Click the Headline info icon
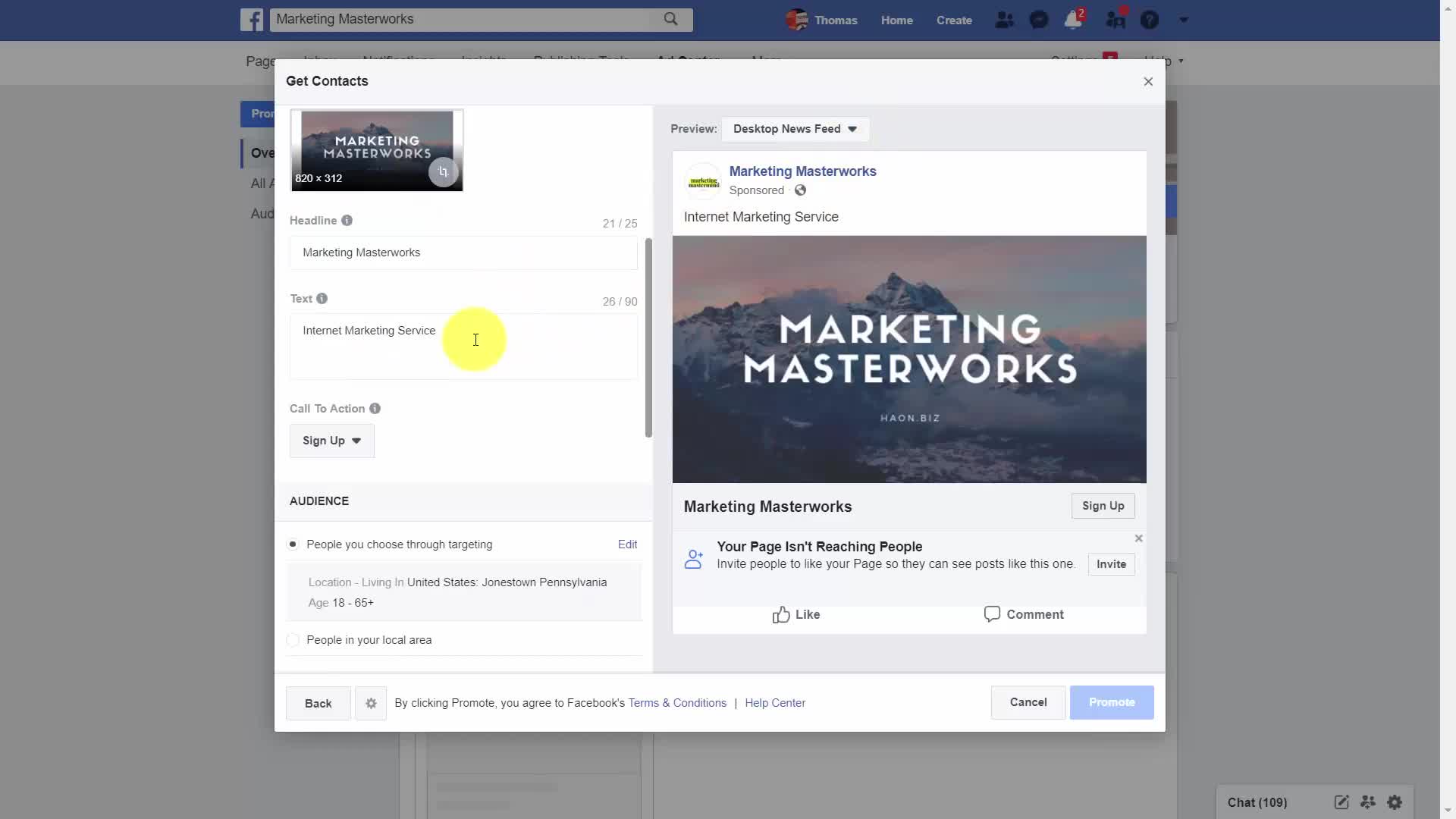 [x=347, y=221]
